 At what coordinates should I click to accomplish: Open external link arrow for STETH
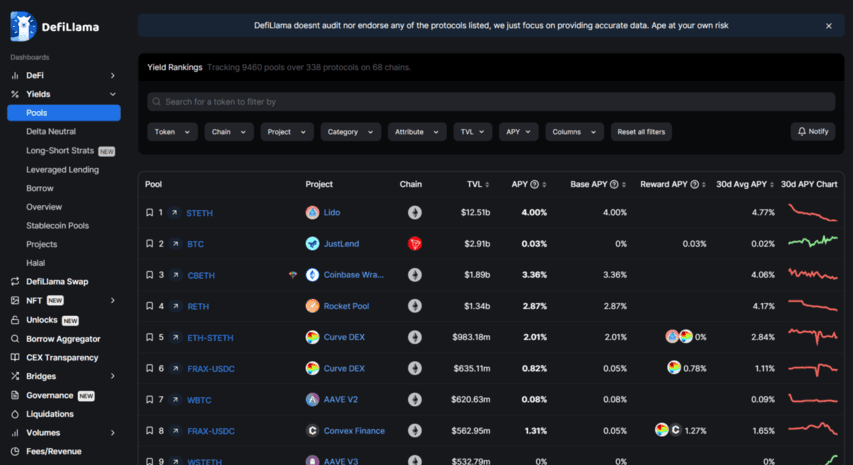click(175, 213)
